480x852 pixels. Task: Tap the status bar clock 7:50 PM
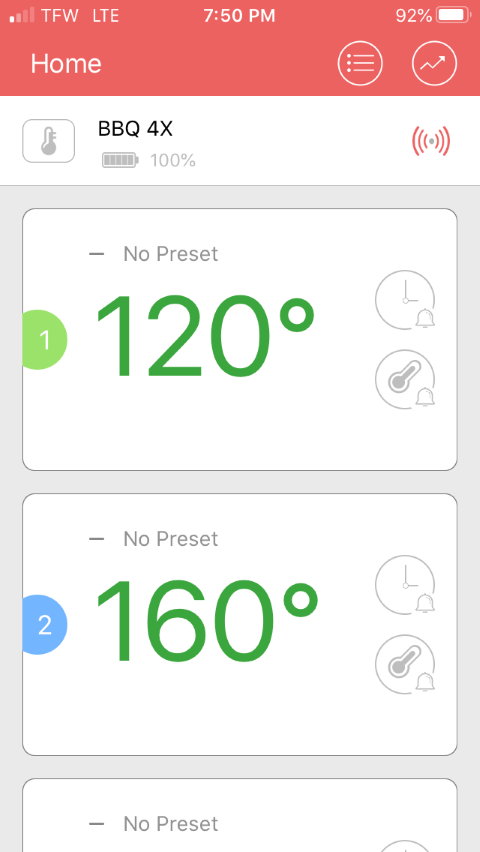tap(240, 16)
